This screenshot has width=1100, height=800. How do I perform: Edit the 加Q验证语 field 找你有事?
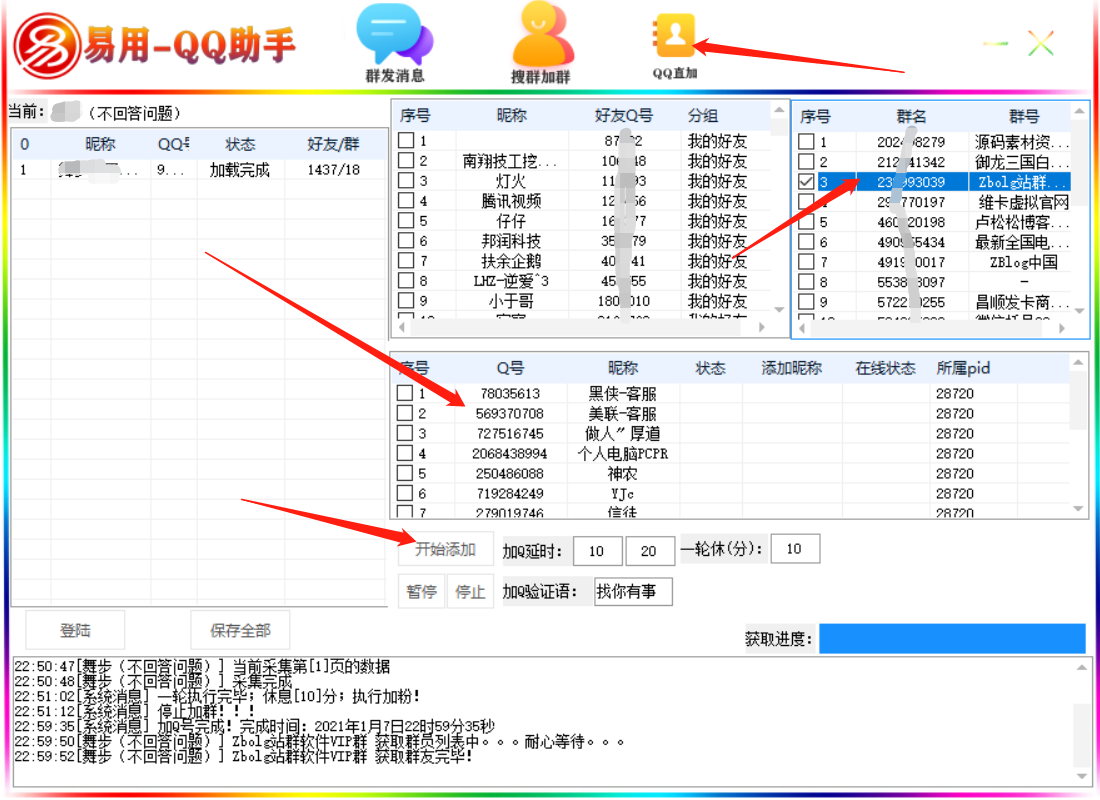[633, 592]
